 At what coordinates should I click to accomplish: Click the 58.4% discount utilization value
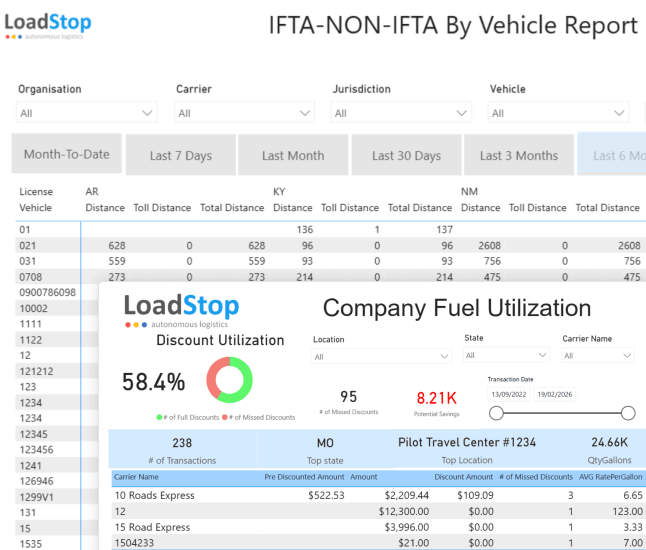(153, 381)
